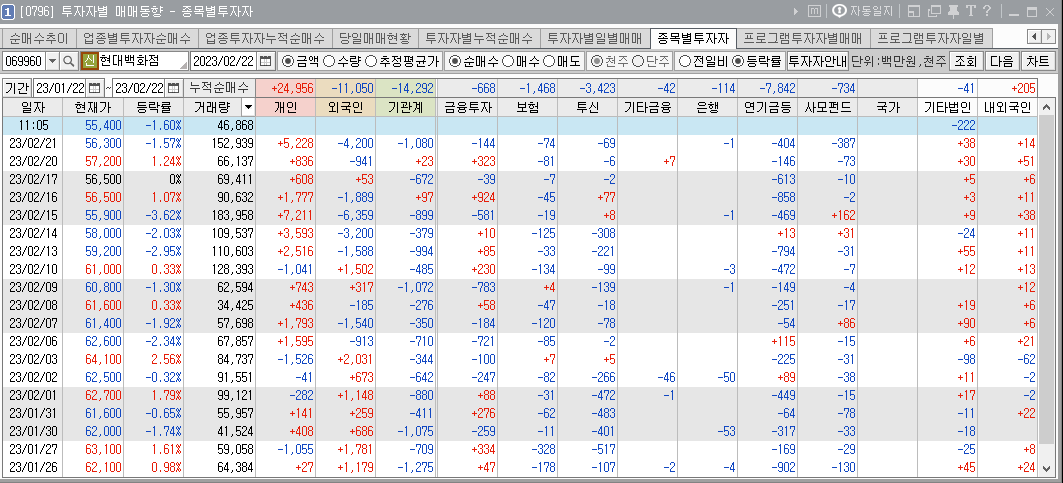Switch to the 당일매매현황 tab

click(x=373, y=38)
